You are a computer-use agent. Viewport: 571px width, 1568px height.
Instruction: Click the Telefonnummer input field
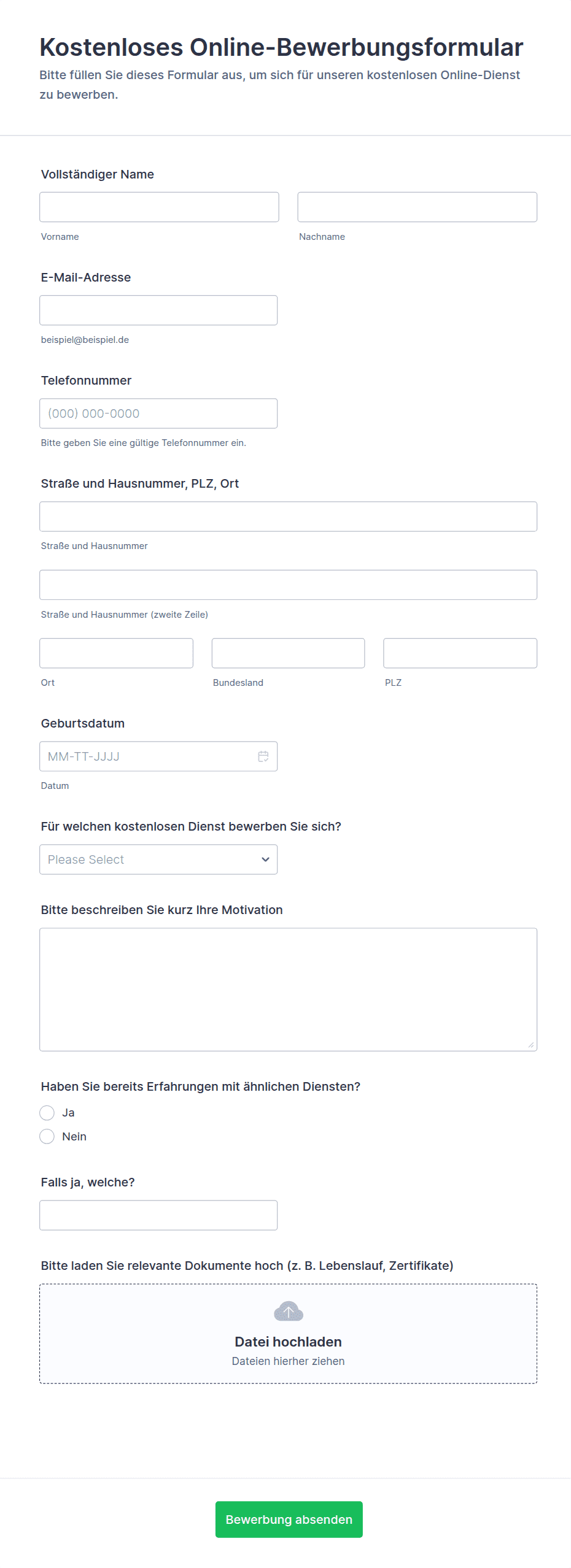(158, 413)
